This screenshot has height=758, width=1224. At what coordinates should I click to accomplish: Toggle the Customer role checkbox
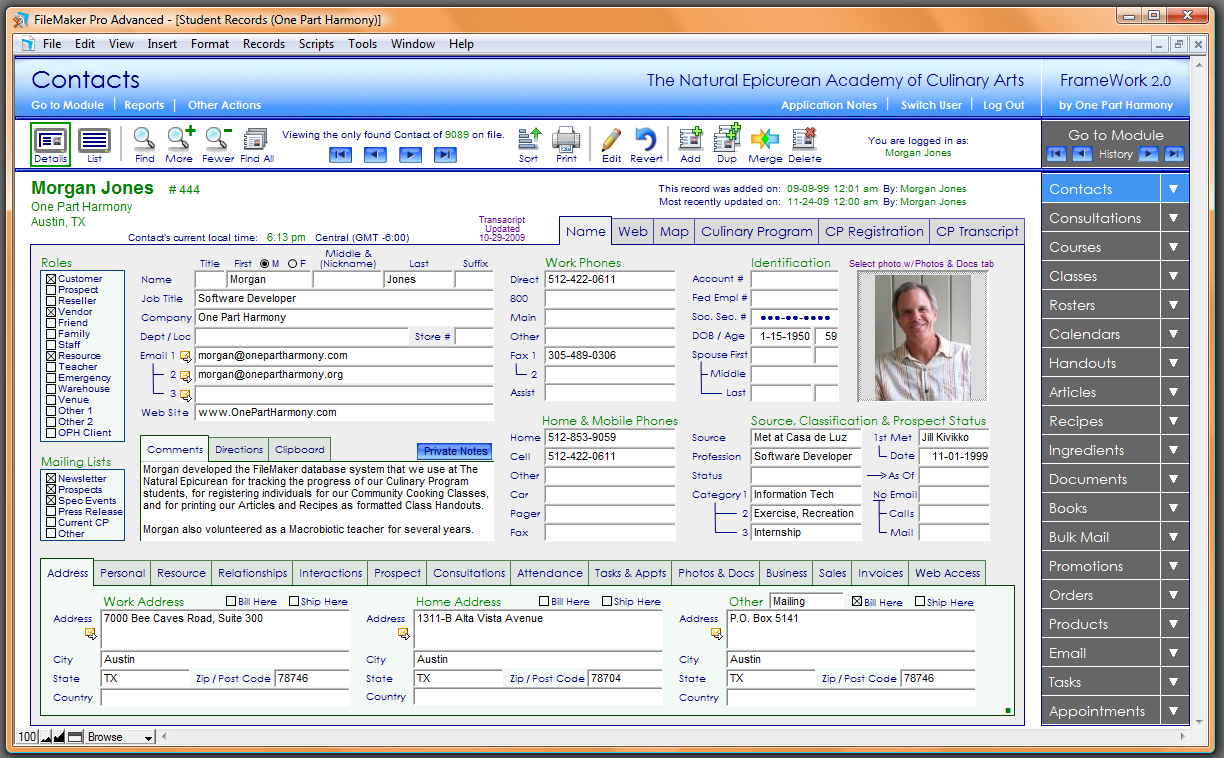(x=51, y=279)
